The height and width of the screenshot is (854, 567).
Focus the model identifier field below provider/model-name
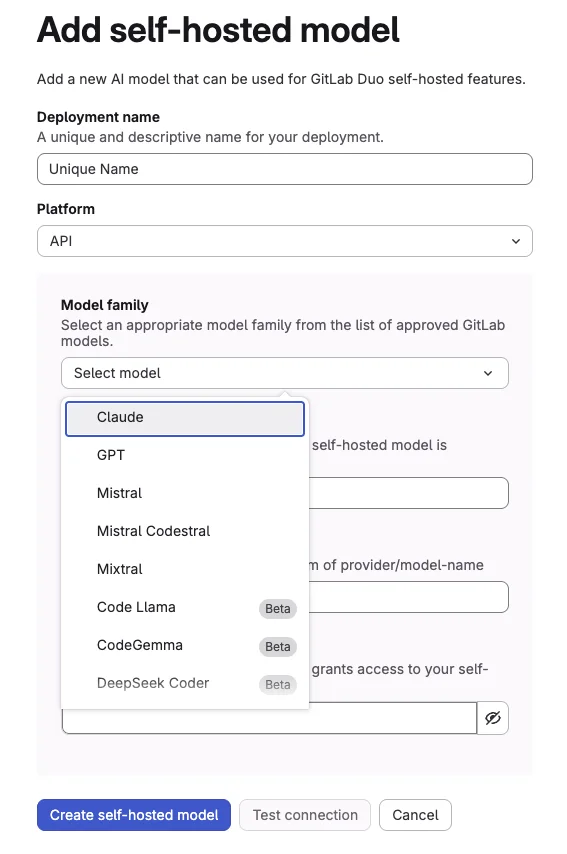[x=409, y=597]
